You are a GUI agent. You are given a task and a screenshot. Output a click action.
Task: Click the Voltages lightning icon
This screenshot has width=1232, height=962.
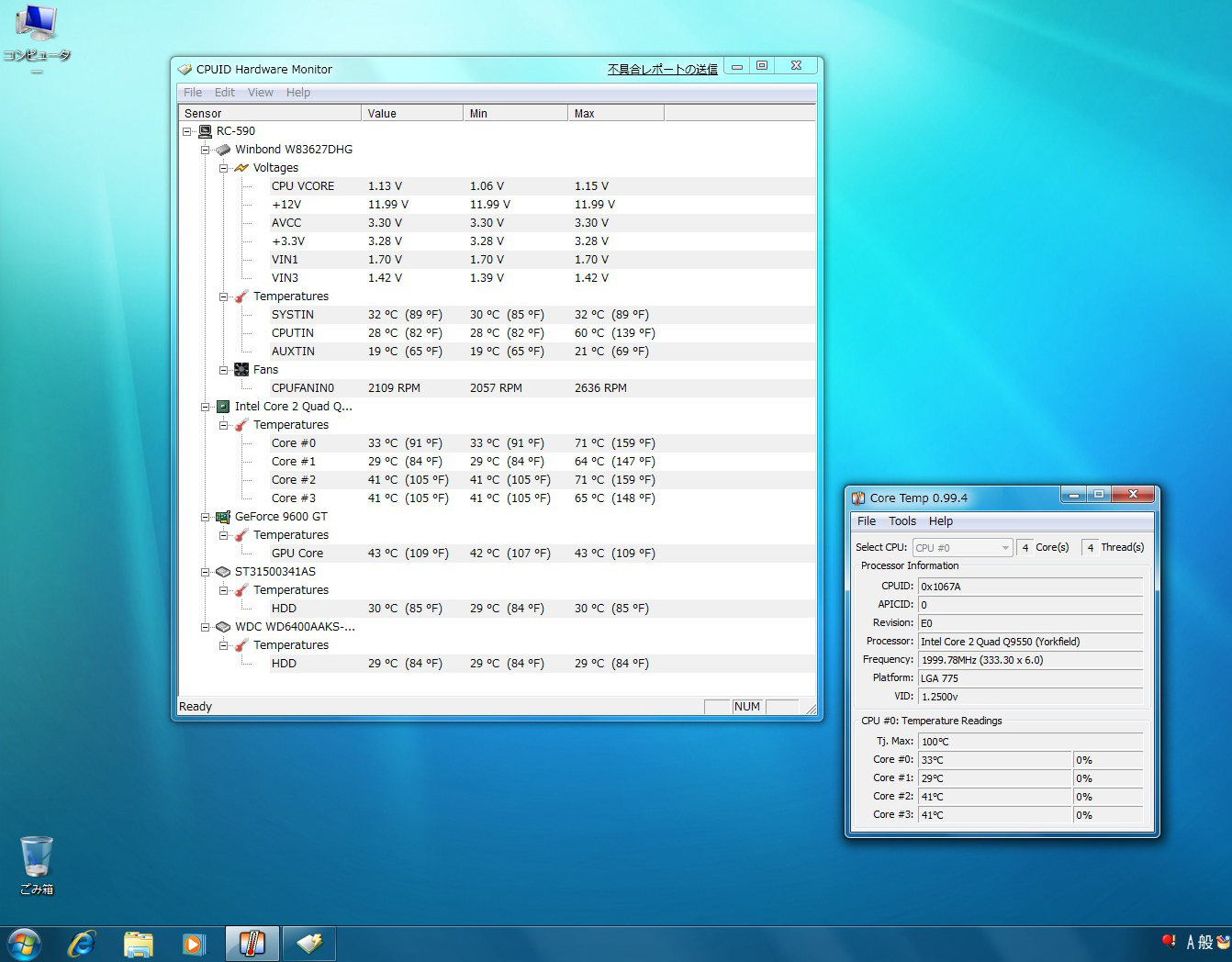241,168
